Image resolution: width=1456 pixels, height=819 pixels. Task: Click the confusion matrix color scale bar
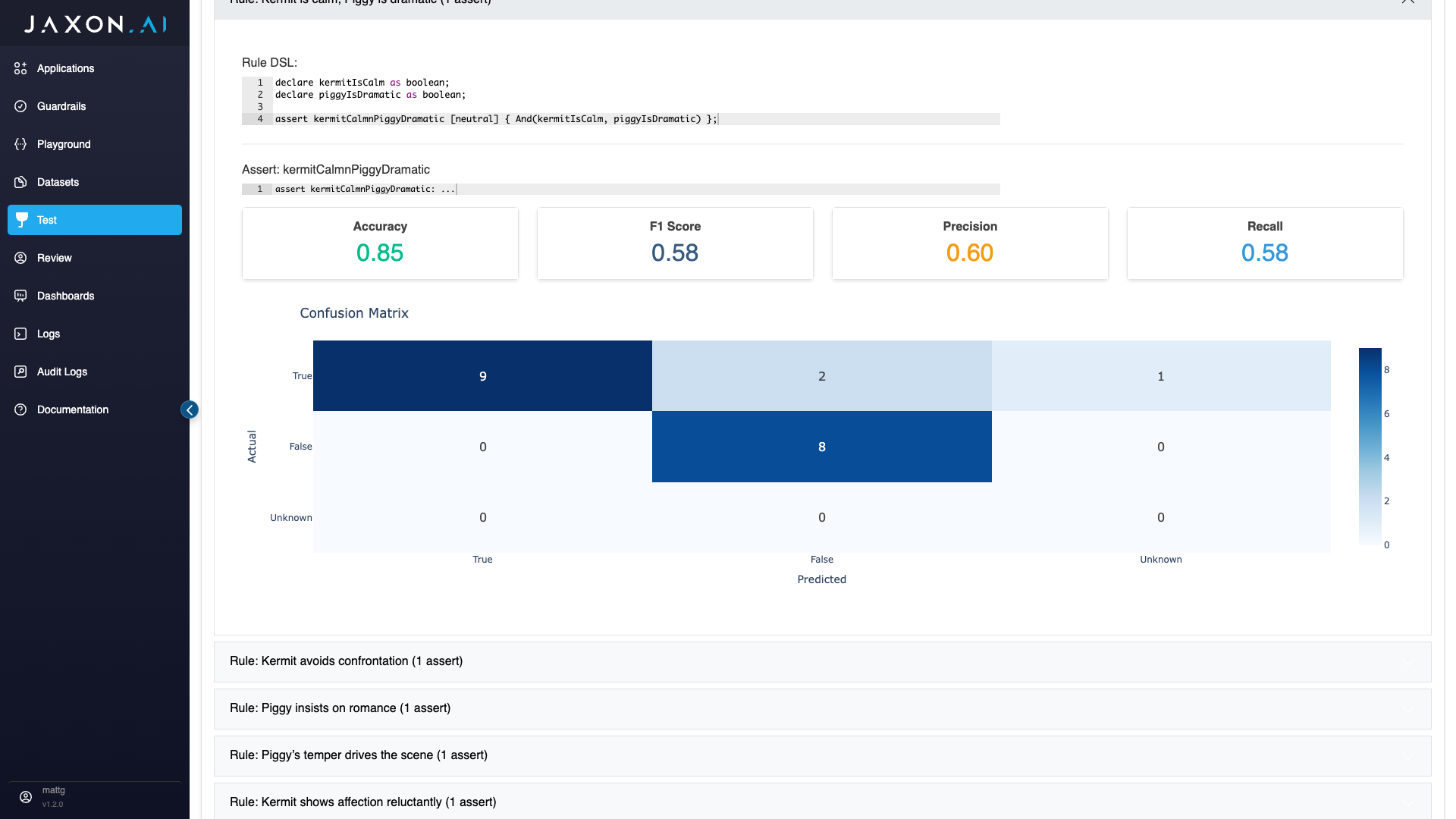(1370, 446)
